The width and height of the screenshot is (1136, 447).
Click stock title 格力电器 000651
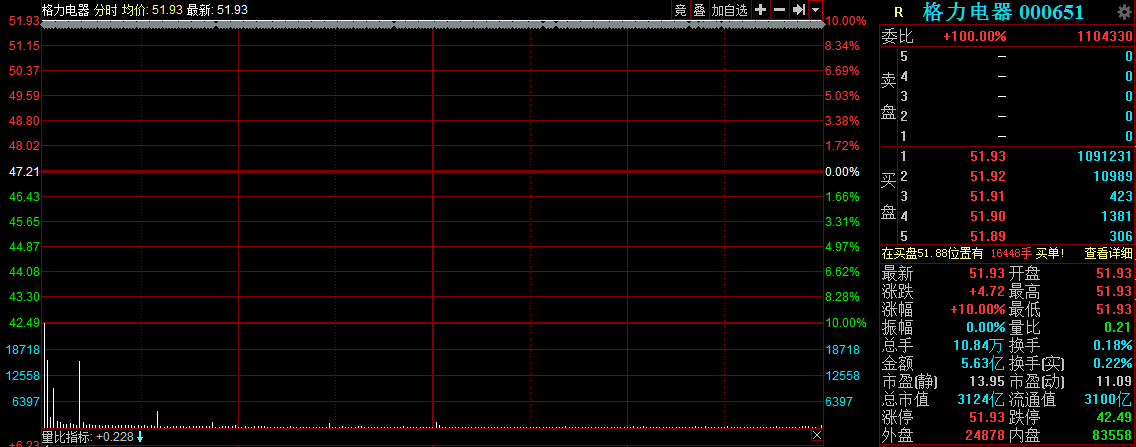point(1003,12)
